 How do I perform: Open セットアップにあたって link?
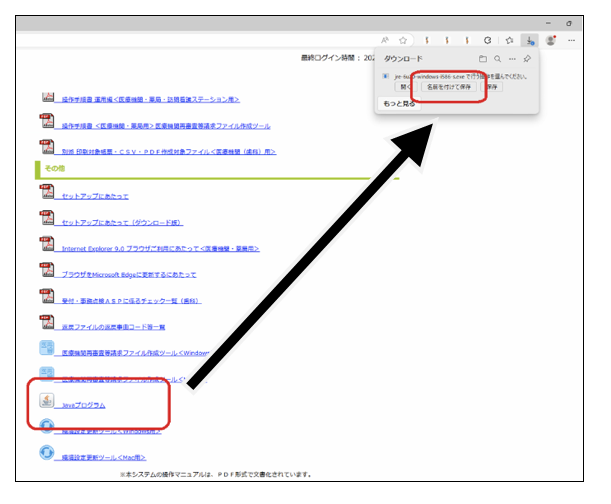click(95, 196)
